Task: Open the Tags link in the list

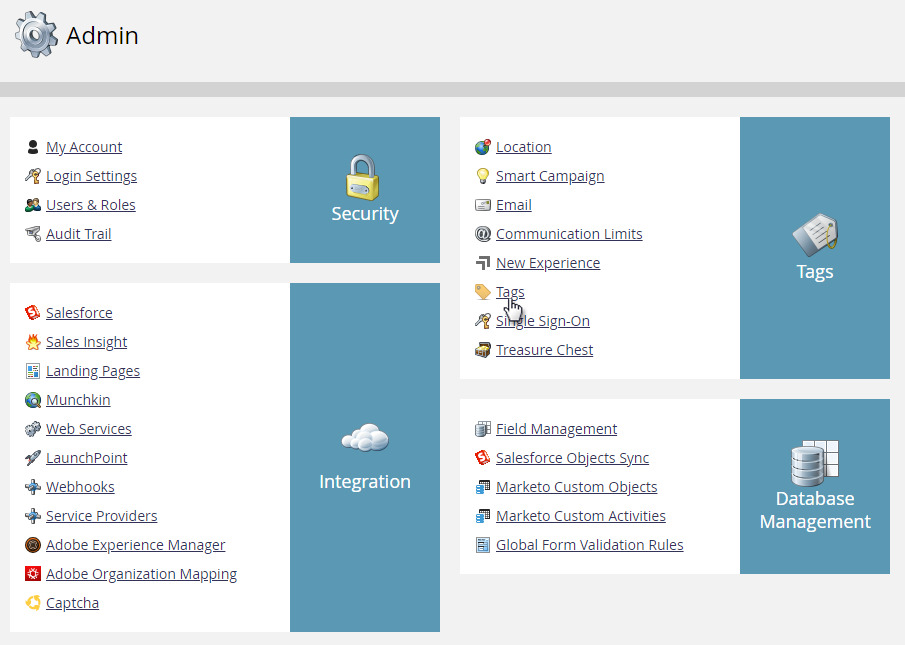Action: pos(510,292)
